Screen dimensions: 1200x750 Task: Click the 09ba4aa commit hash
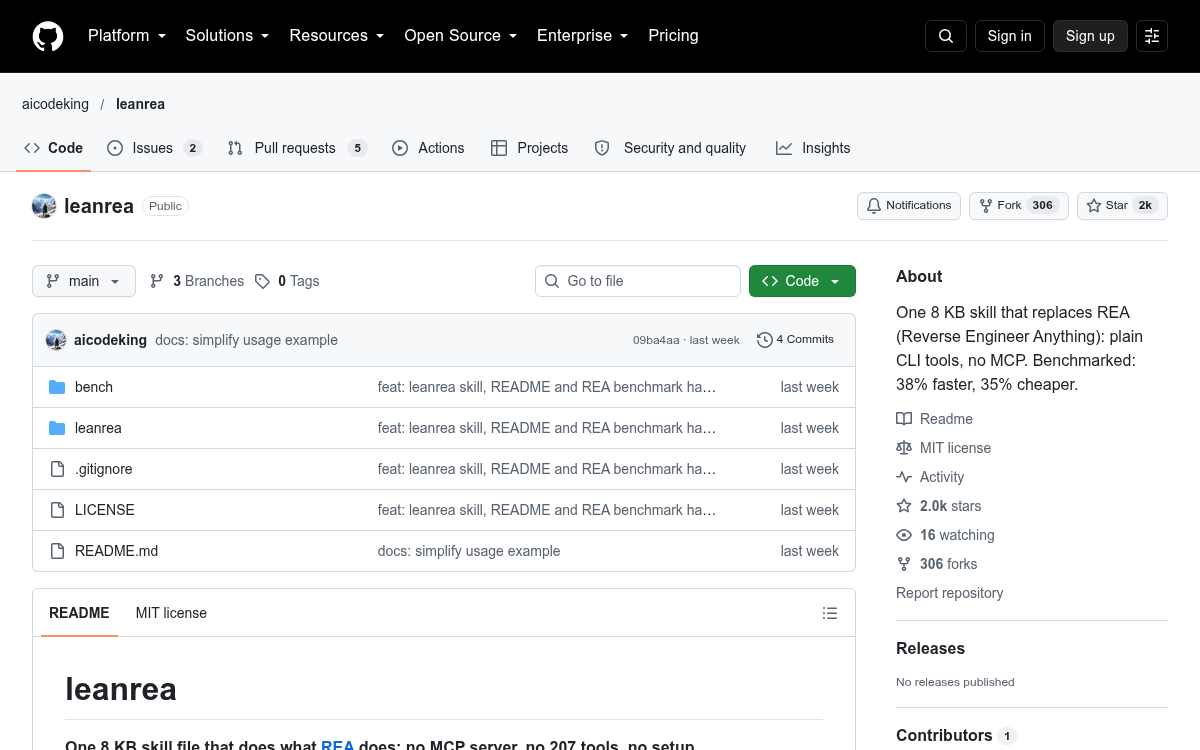(x=656, y=340)
